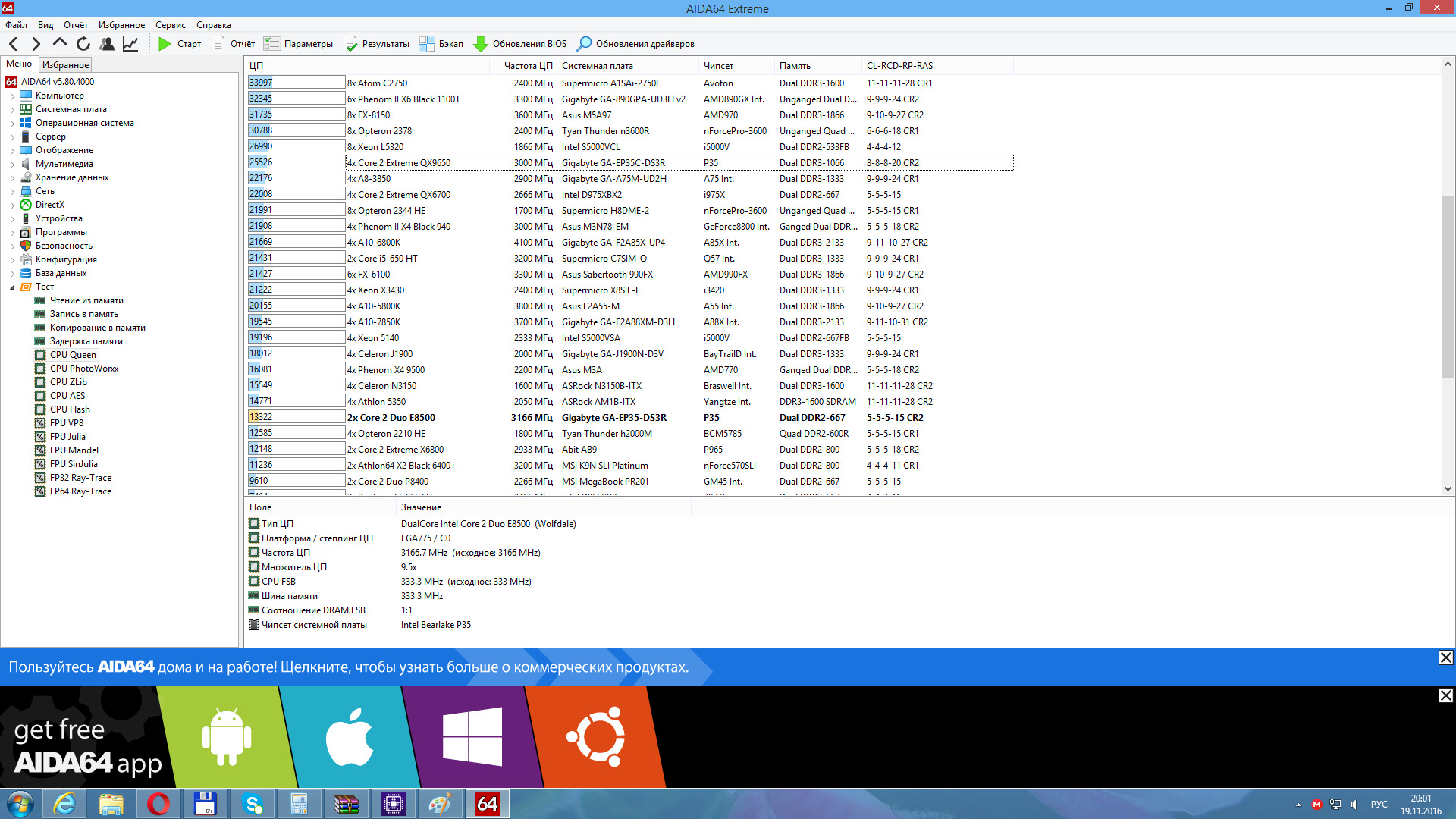Image resolution: width=1456 pixels, height=819 pixels.
Task: Open Internet Explorer from the taskbar
Action: pos(64,804)
